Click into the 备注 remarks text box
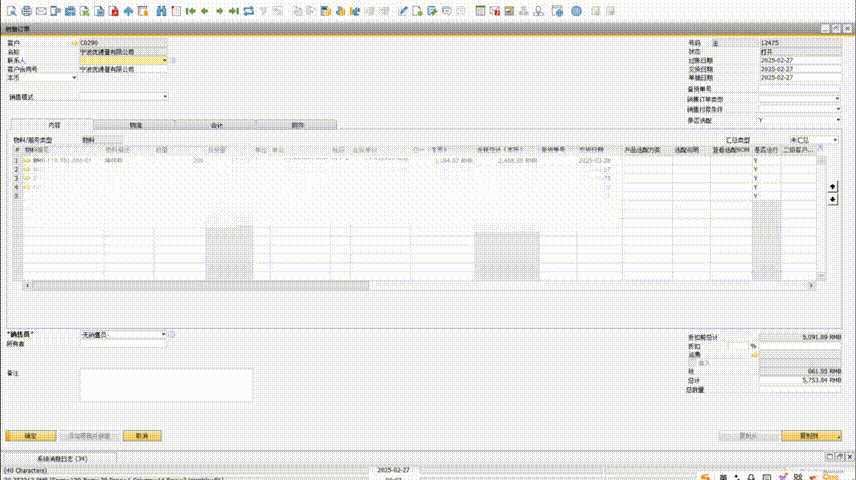 [x=166, y=385]
